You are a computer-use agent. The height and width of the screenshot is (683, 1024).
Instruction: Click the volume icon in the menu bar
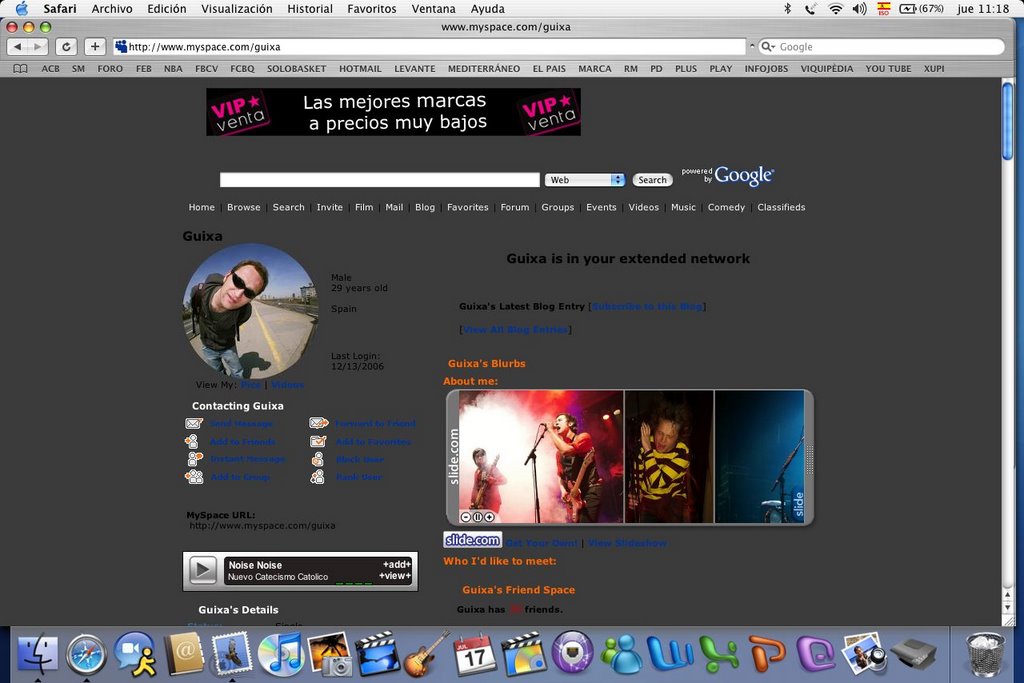859,8
